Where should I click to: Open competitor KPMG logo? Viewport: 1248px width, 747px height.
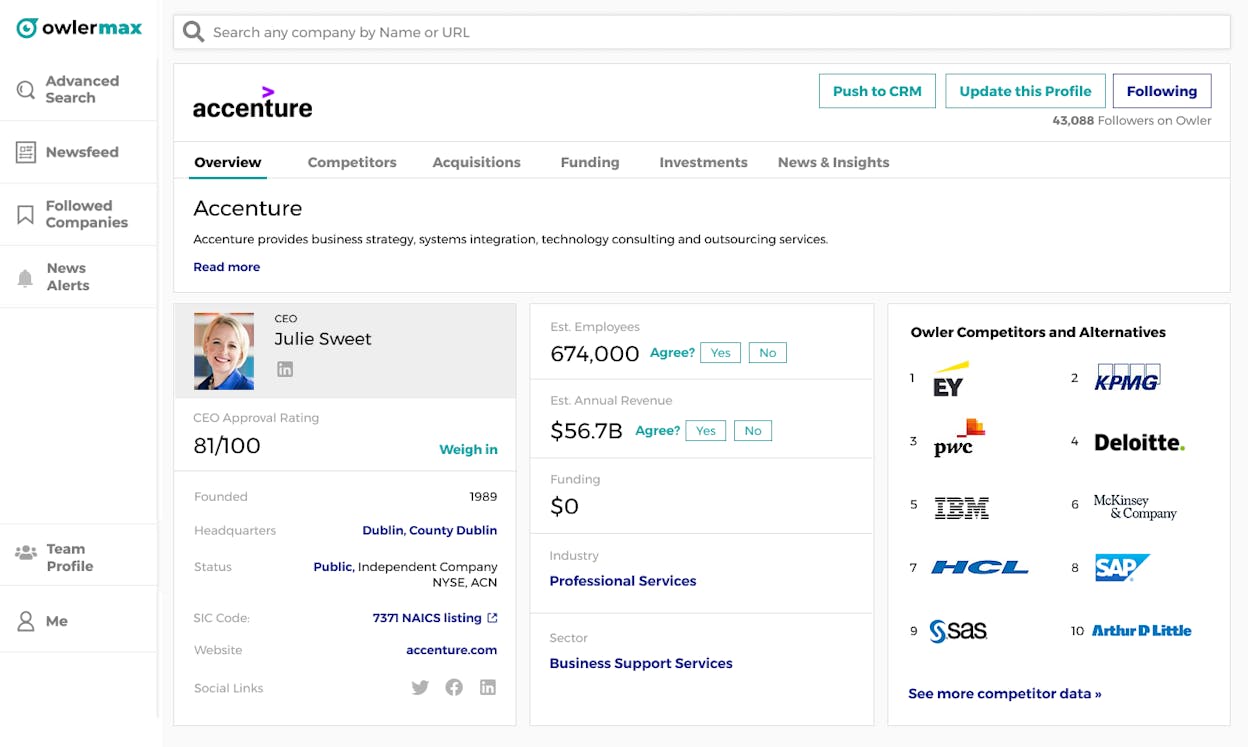(x=1127, y=377)
